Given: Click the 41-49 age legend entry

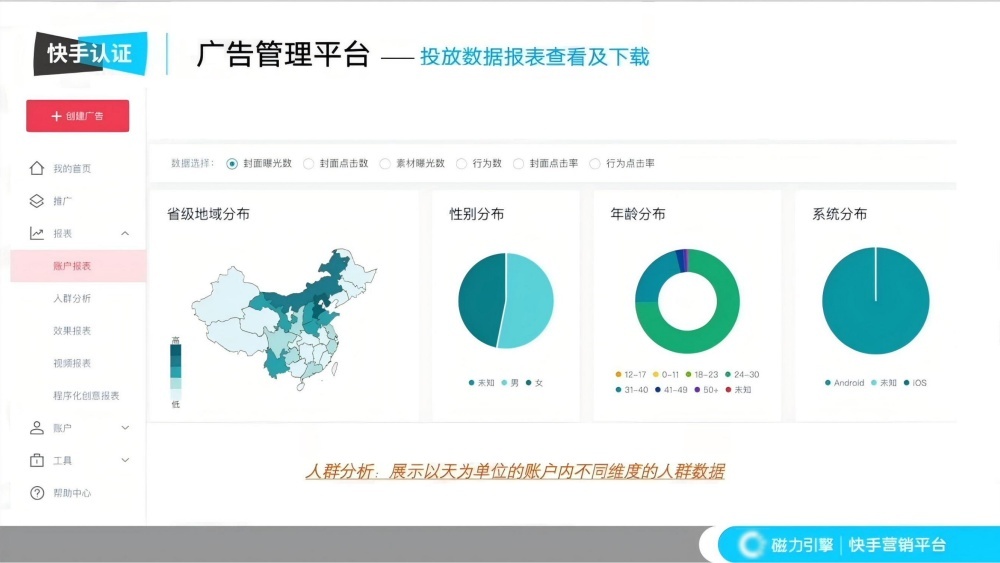Looking at the screenshot, I should (672, 390).
